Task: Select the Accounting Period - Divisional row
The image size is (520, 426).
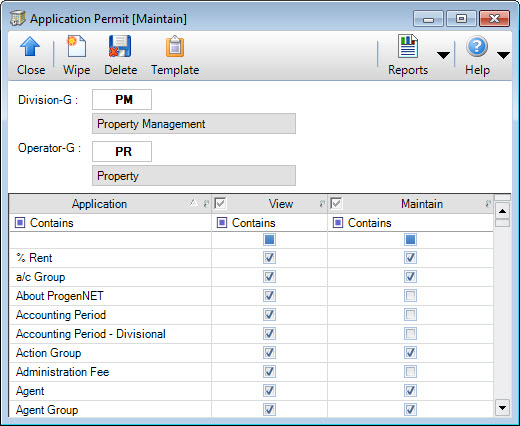Action: click(x=251, y=334)
